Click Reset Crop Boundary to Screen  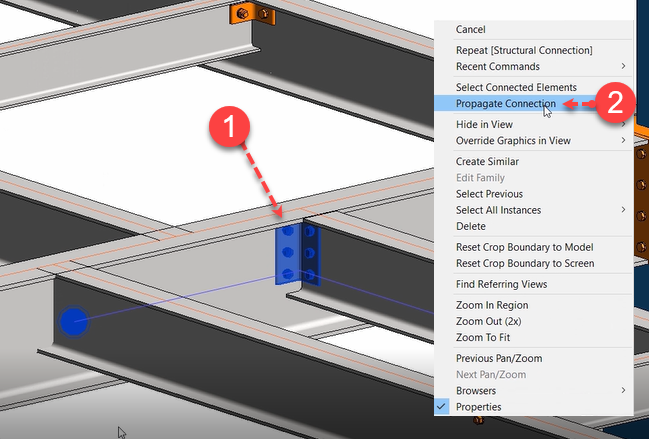[524, 263]
